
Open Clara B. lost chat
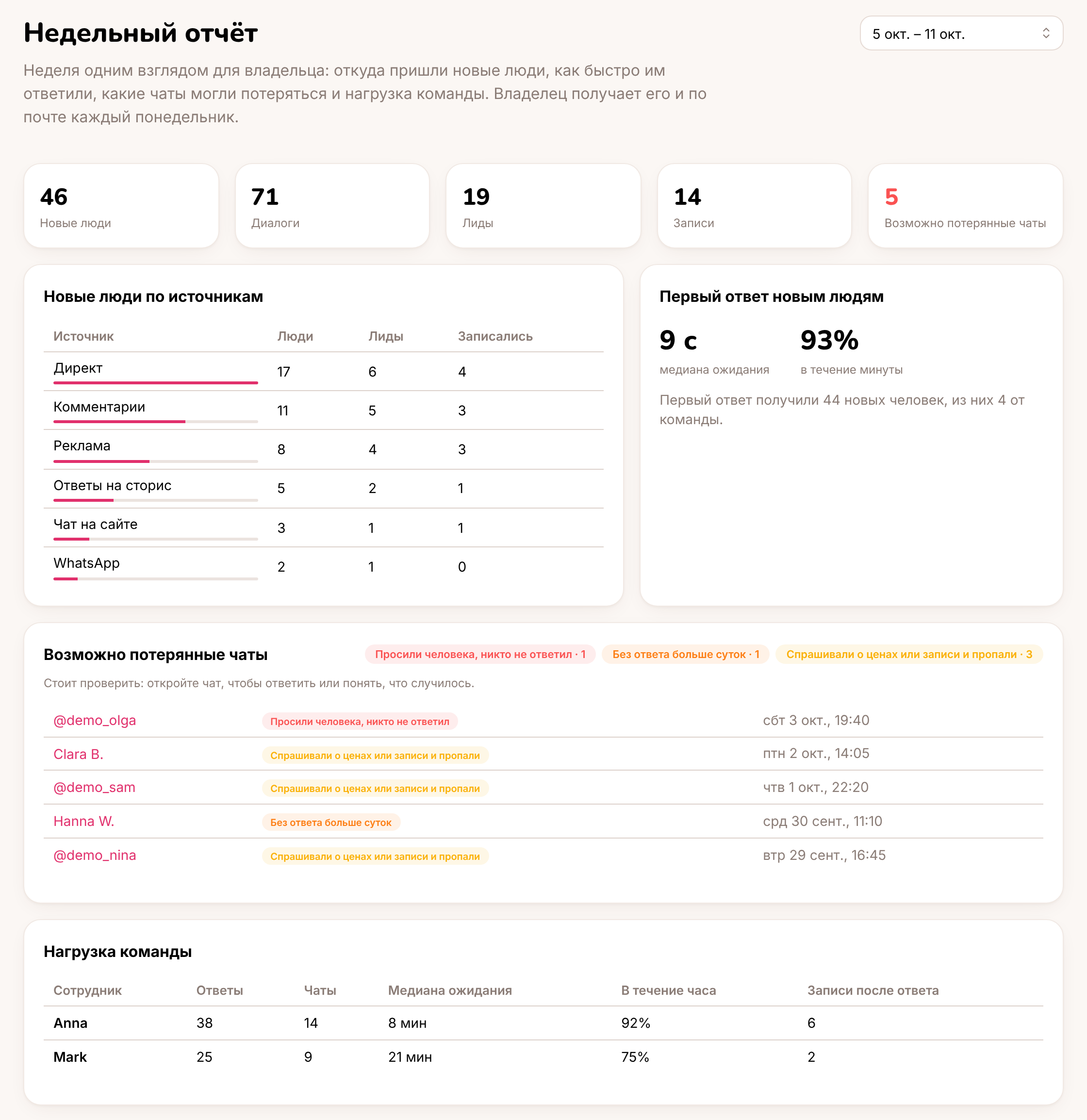(78, 754)
